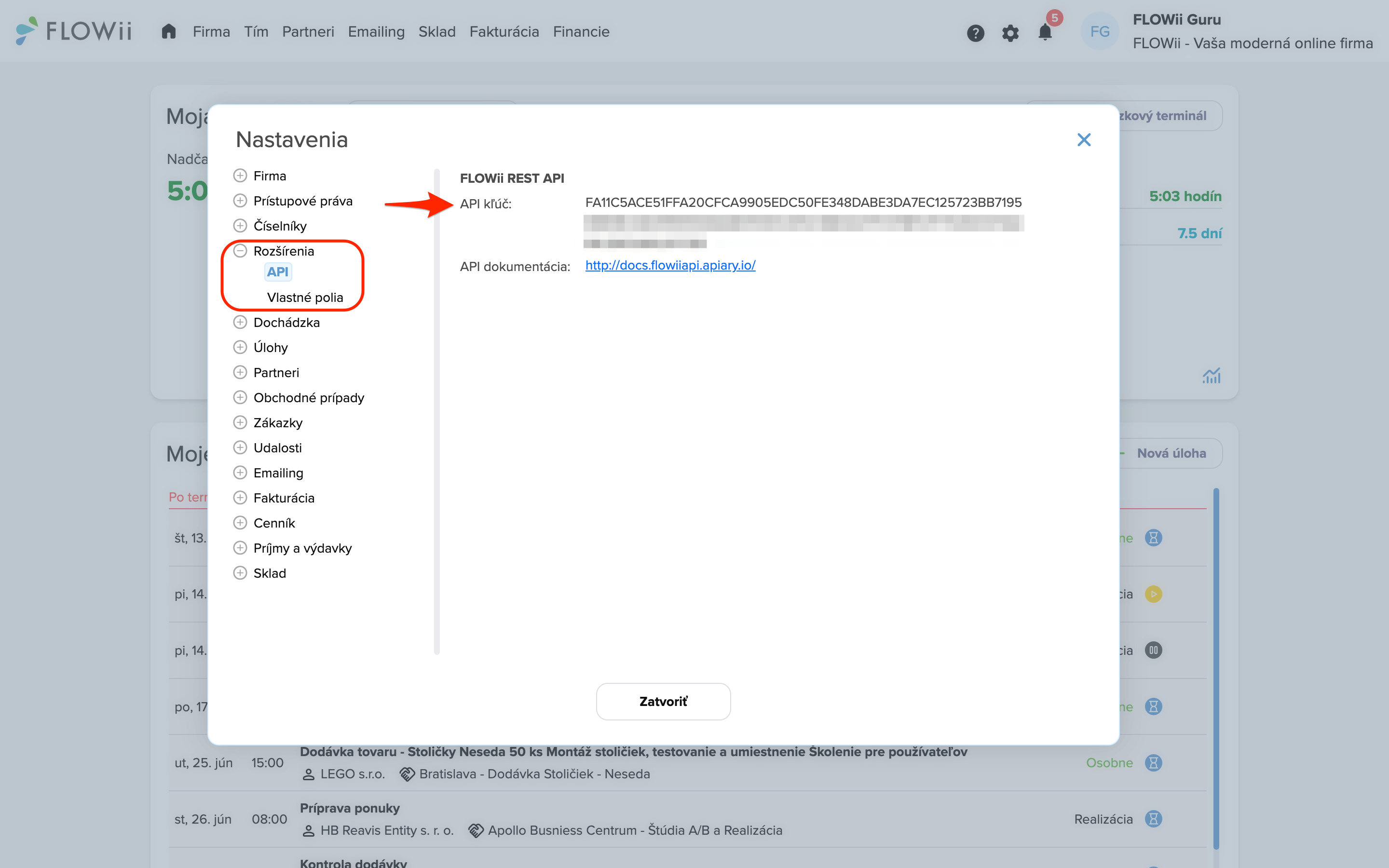1389x868 pixels.
Task: Click the hourglass icon on the Dodávka tovaru row
Action: coord(1153,762)
